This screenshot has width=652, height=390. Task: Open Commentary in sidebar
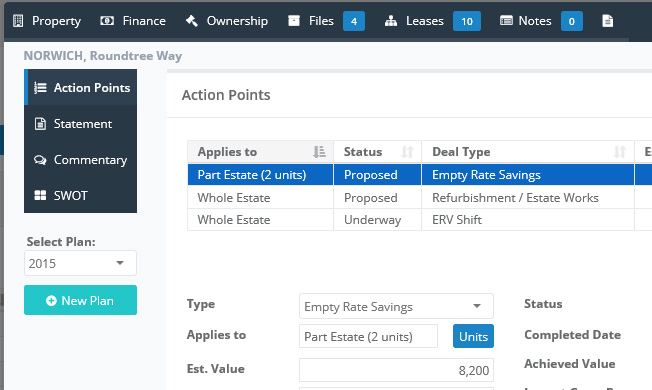[81, 160]
